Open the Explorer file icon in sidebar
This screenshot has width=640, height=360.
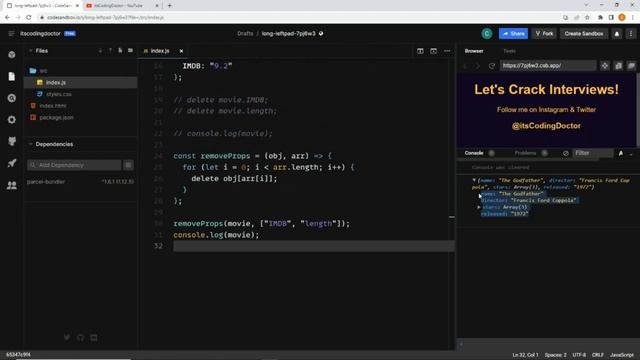tap(12, 76)
